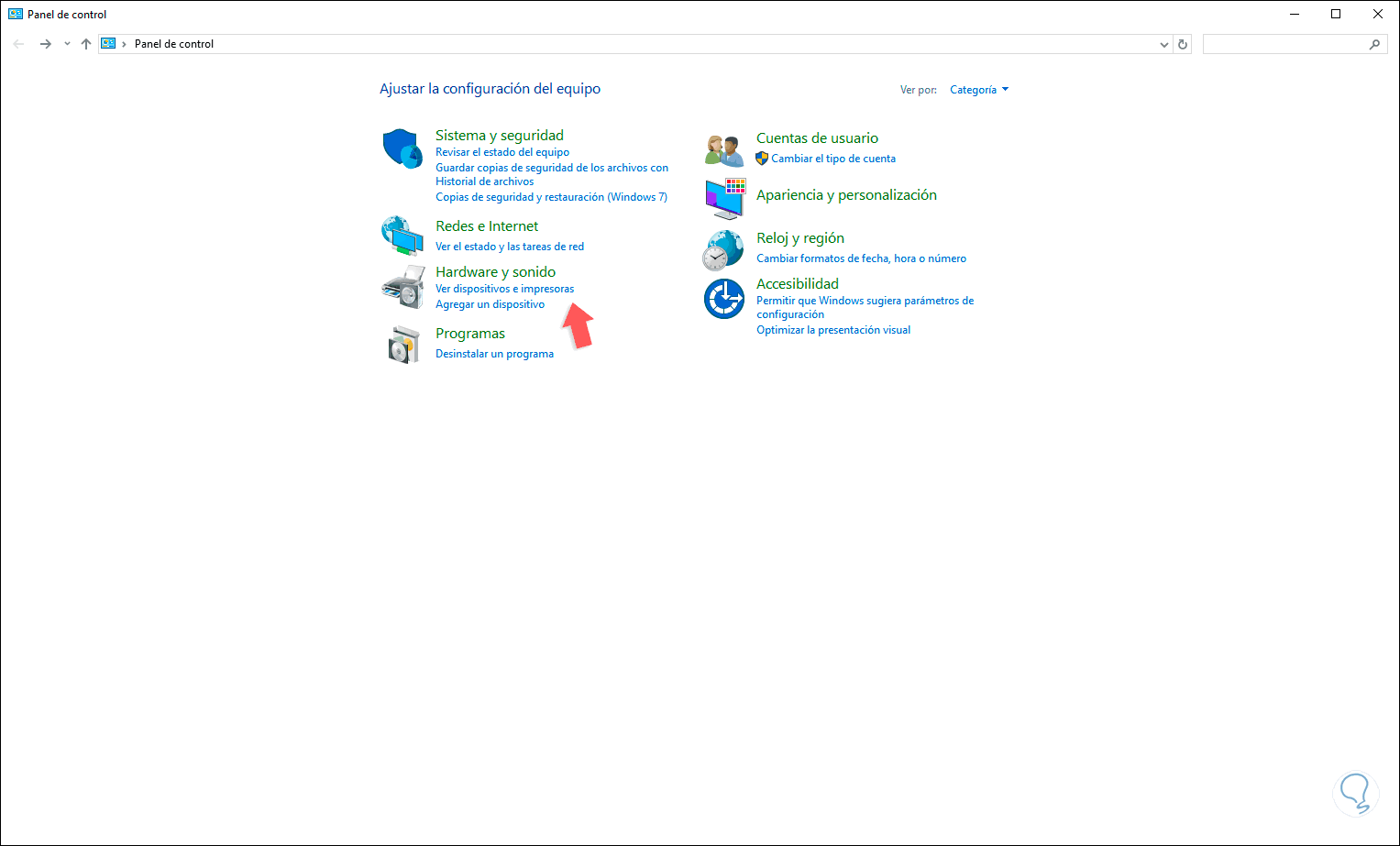The width and height of the screenshot is (1400, 846).
Task: Open Accesibilidad category
Action: click(x=798, y=284)
